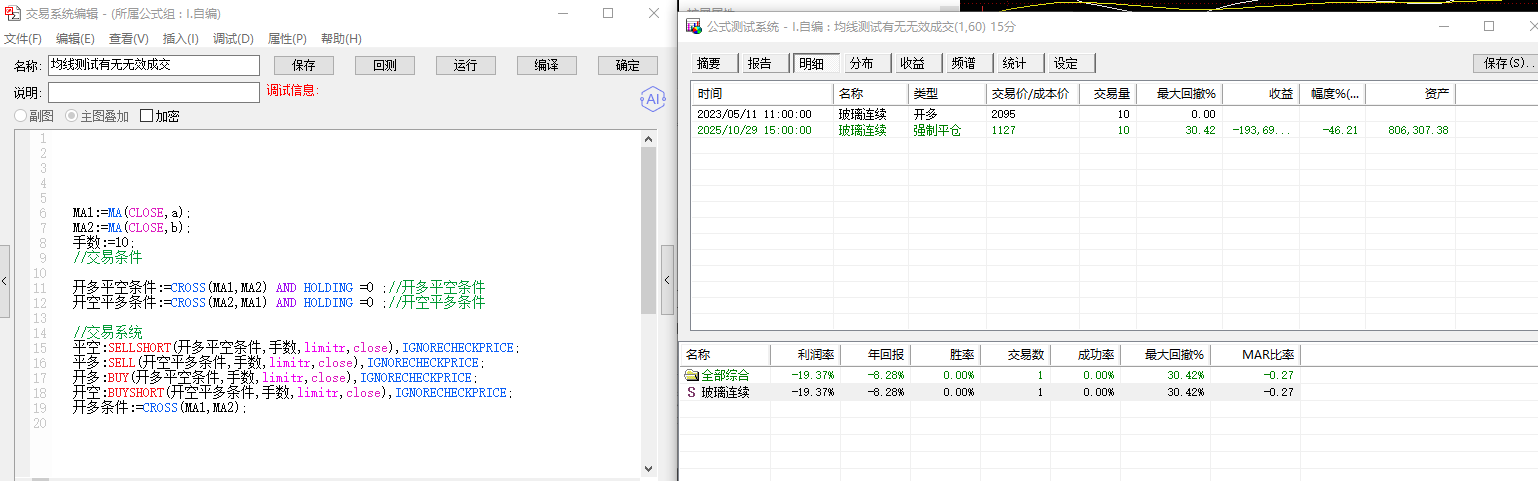Image resolution: width=1538 pixels, height=481 pixels.
Task: Click the folder icon beside 全部综合
Action: click(691, 375)
